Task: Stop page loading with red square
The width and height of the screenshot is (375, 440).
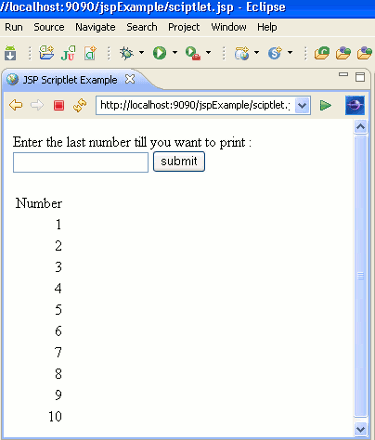Action: pos(59,106)
